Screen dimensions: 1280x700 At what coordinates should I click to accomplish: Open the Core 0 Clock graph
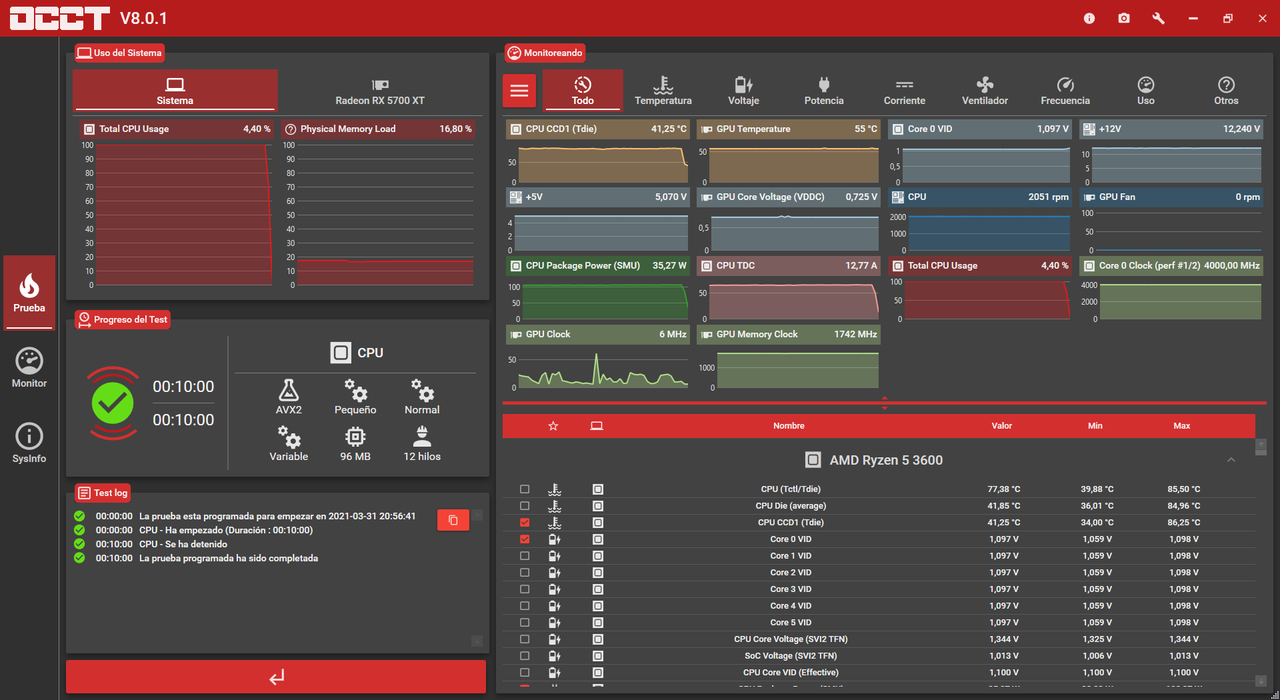1171,288
